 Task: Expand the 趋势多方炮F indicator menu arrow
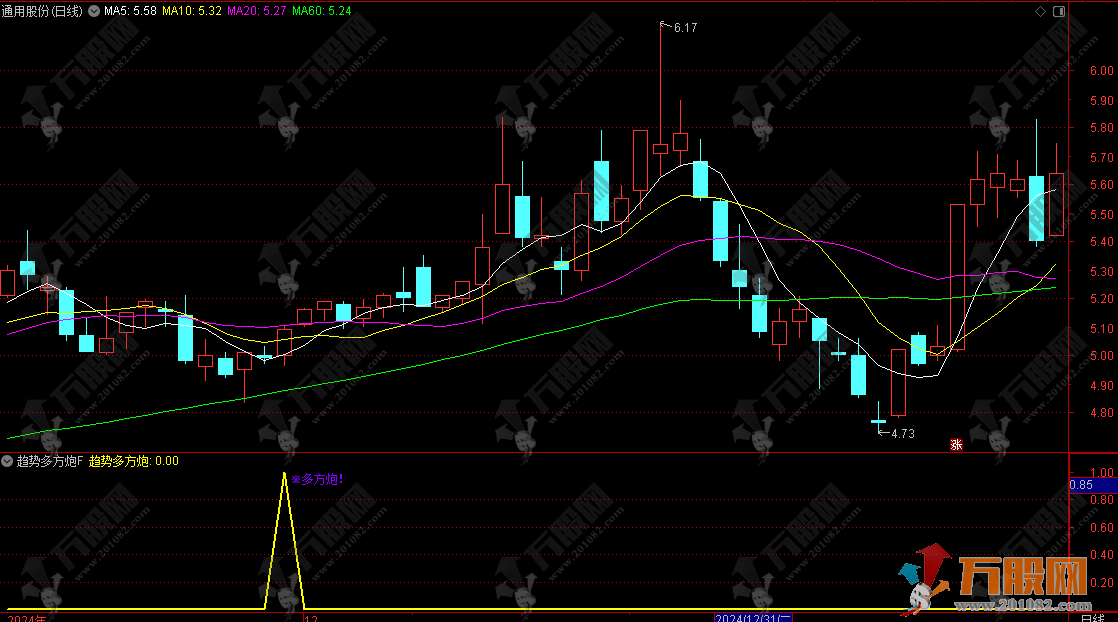point(7,462)
